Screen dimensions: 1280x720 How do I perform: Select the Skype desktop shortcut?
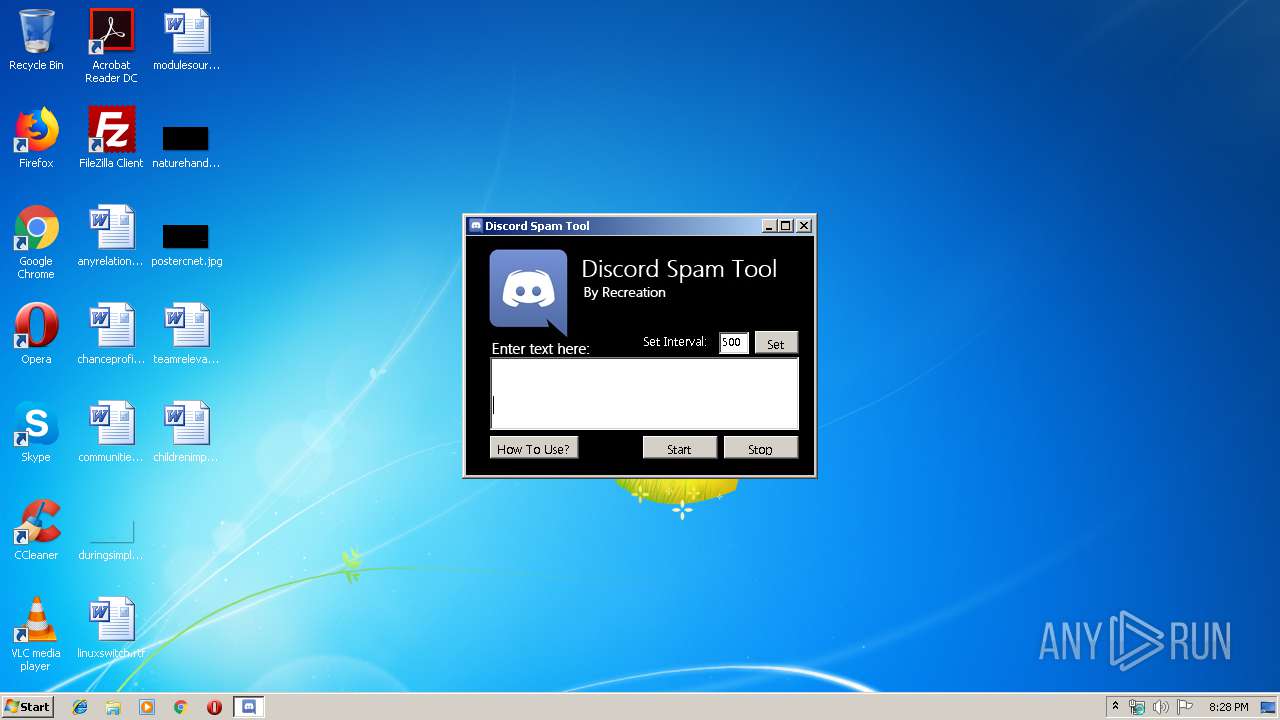coord(36,432)
